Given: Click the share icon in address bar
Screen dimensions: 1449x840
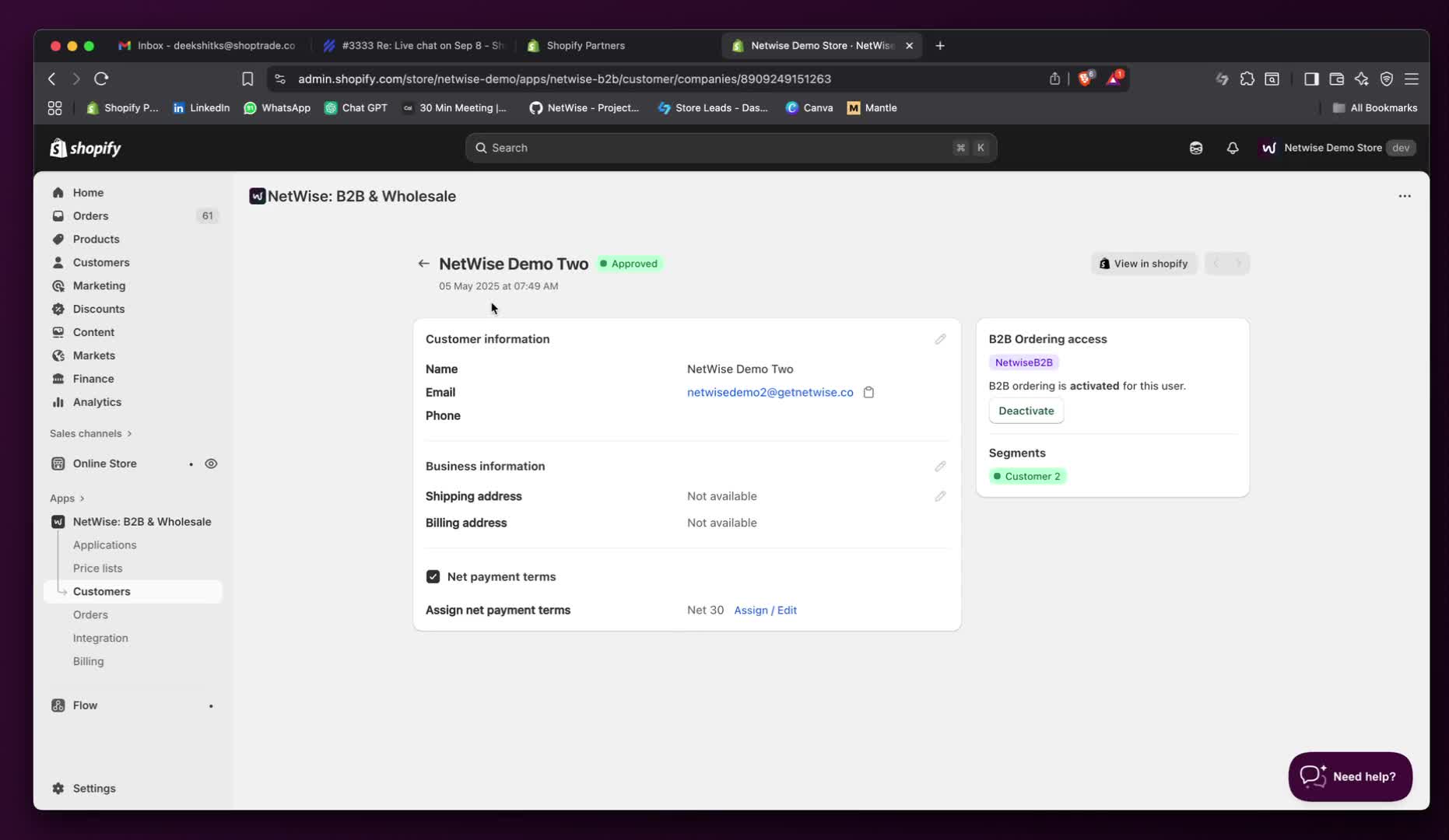Looking at the screenshot, I should (x=1054, y=79).
